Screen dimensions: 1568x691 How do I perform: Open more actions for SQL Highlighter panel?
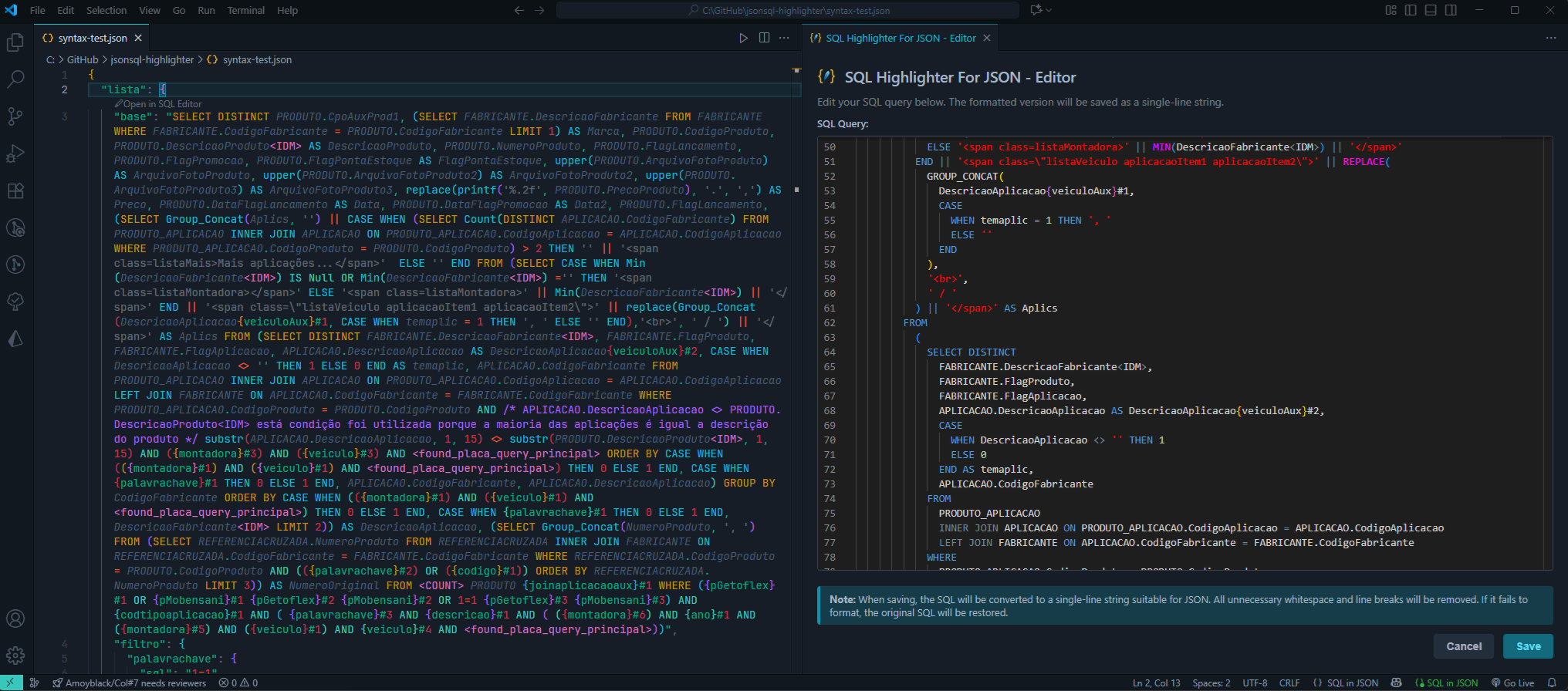[x=1551, y=38]
